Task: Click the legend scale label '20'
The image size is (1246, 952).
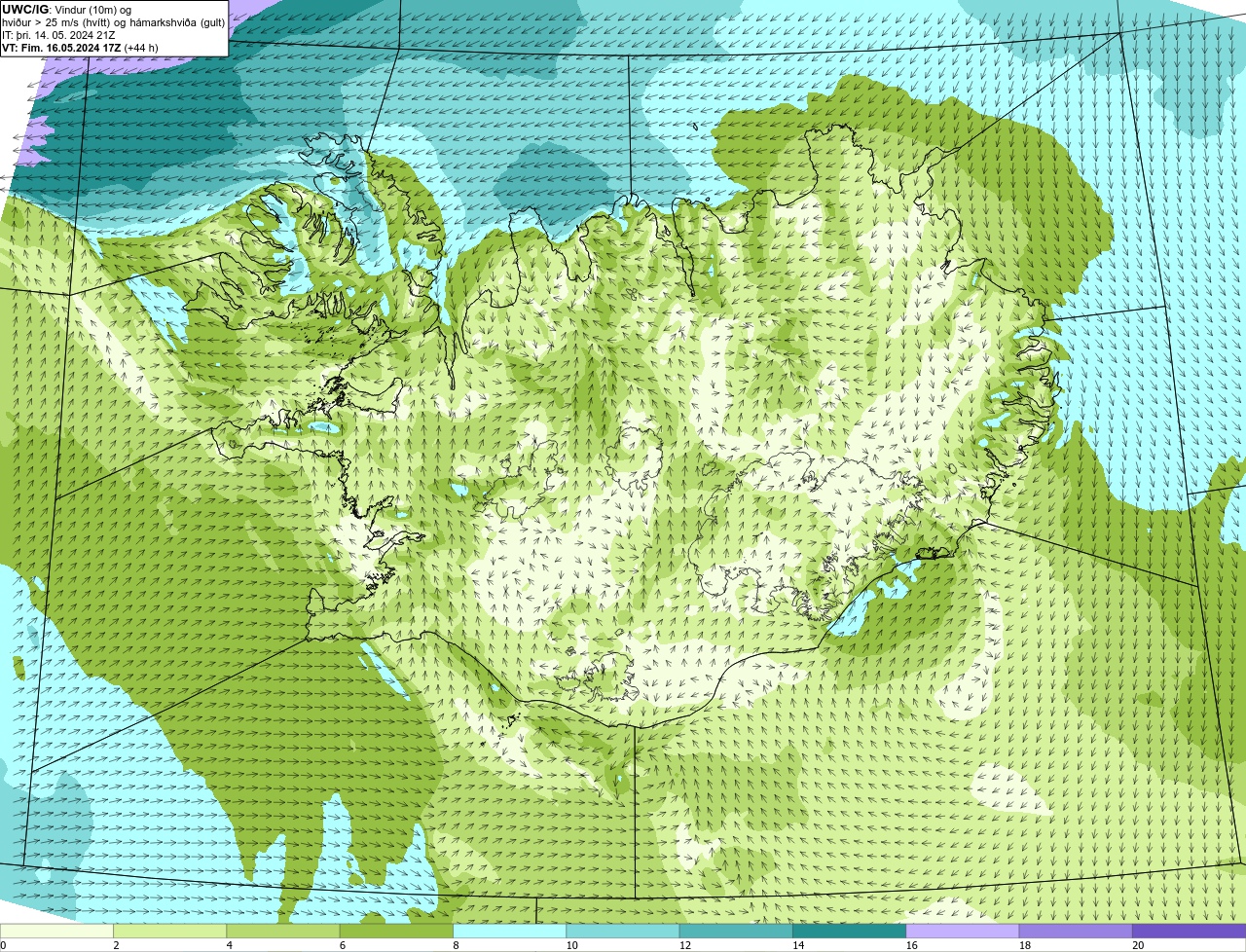Action: 1138,945
